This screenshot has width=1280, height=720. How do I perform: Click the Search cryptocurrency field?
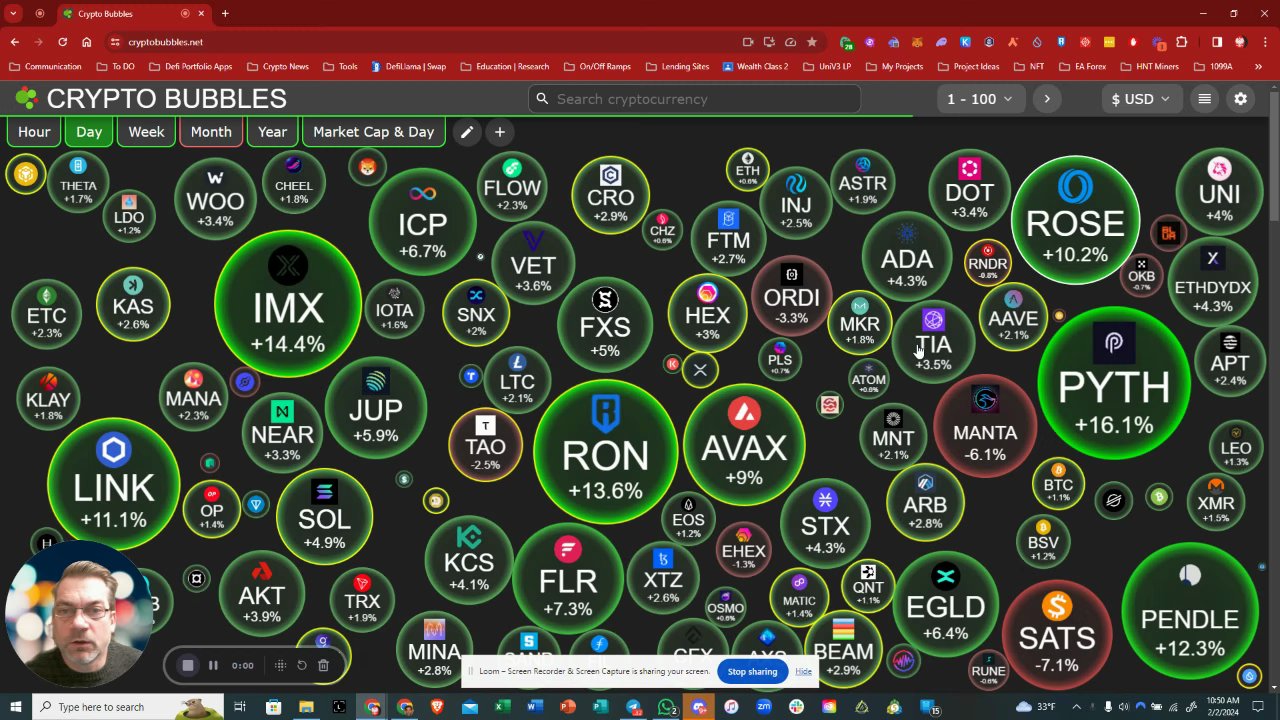tap(694, 99)
